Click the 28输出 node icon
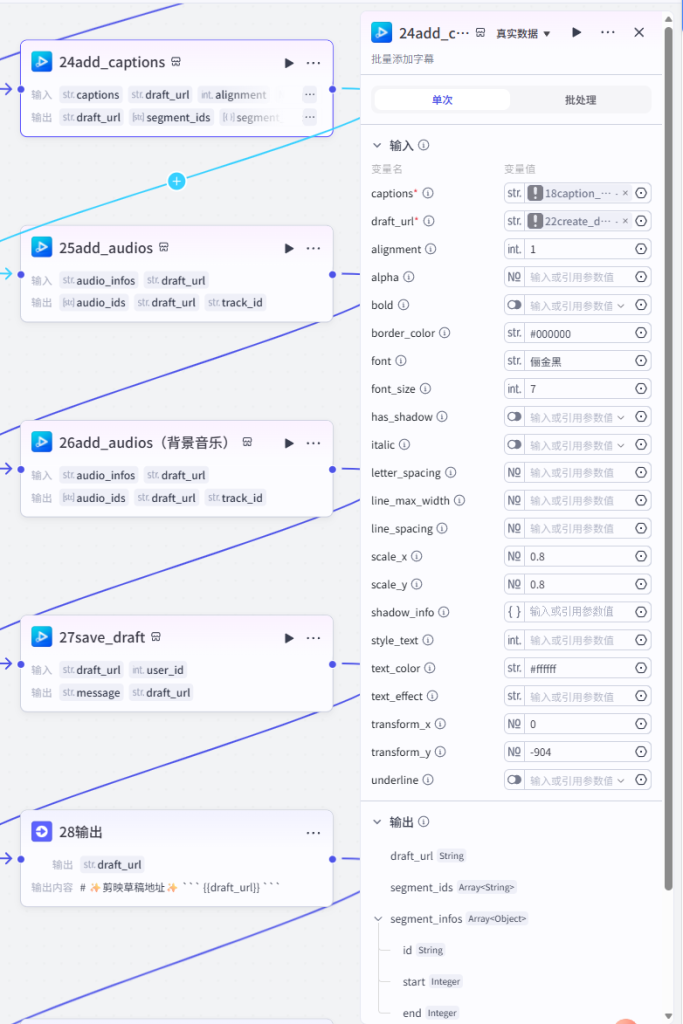 42,832
